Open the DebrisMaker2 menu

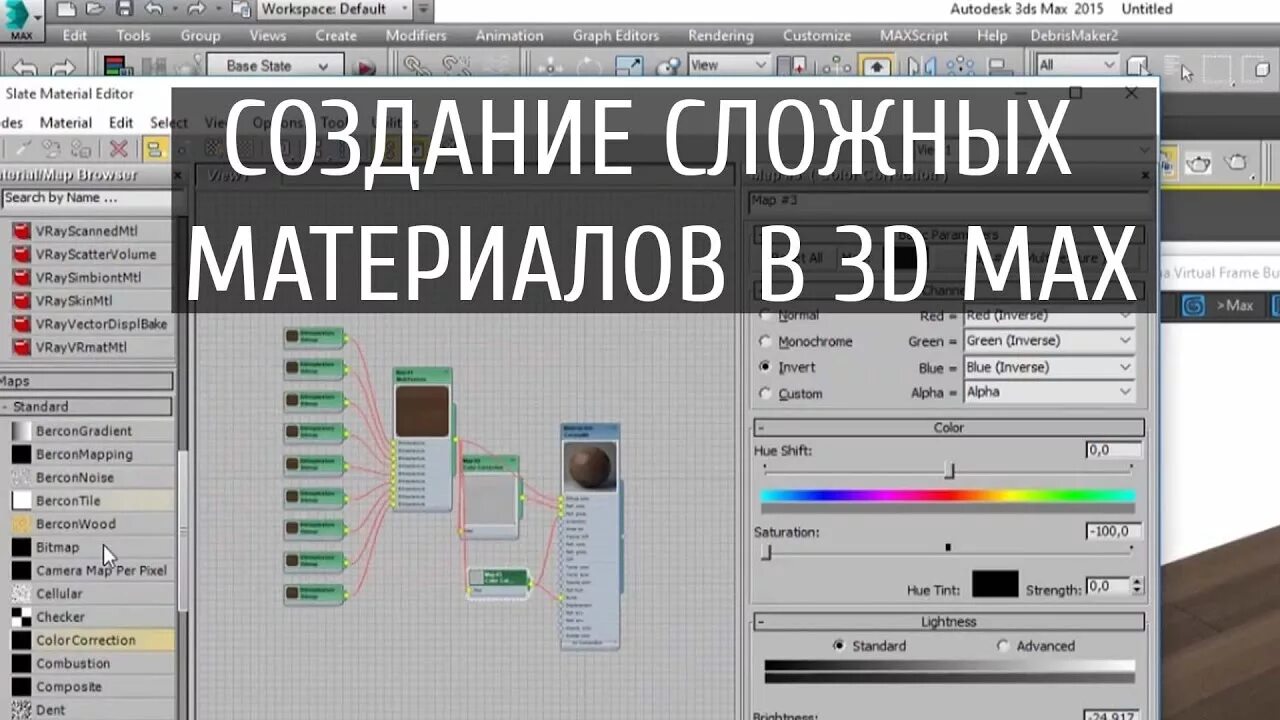1074,35
